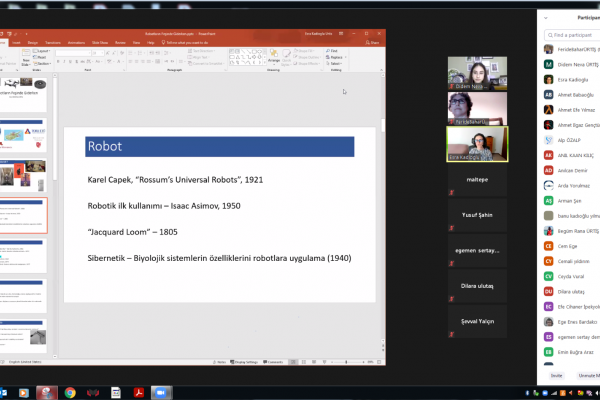Click Ceyda Vural in participants list
Screen dimensions: 600x400
[572, 276]
